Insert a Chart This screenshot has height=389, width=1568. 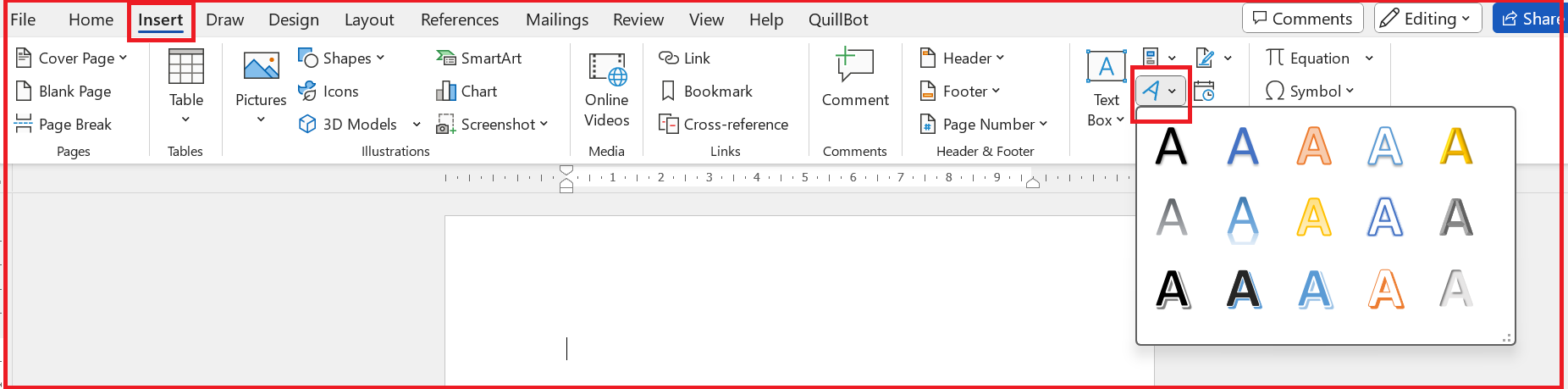pyautogui.click(x=467, y=91)
